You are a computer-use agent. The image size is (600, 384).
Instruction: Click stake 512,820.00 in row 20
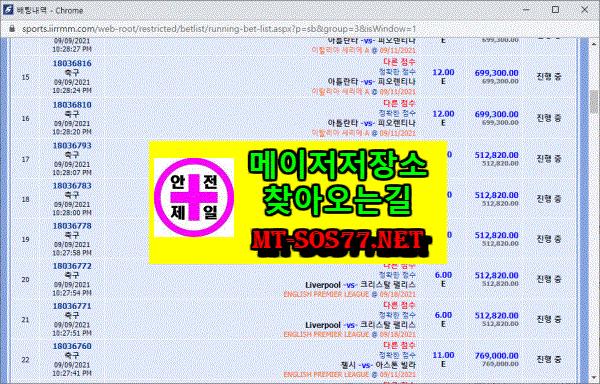tap(496, 276)
